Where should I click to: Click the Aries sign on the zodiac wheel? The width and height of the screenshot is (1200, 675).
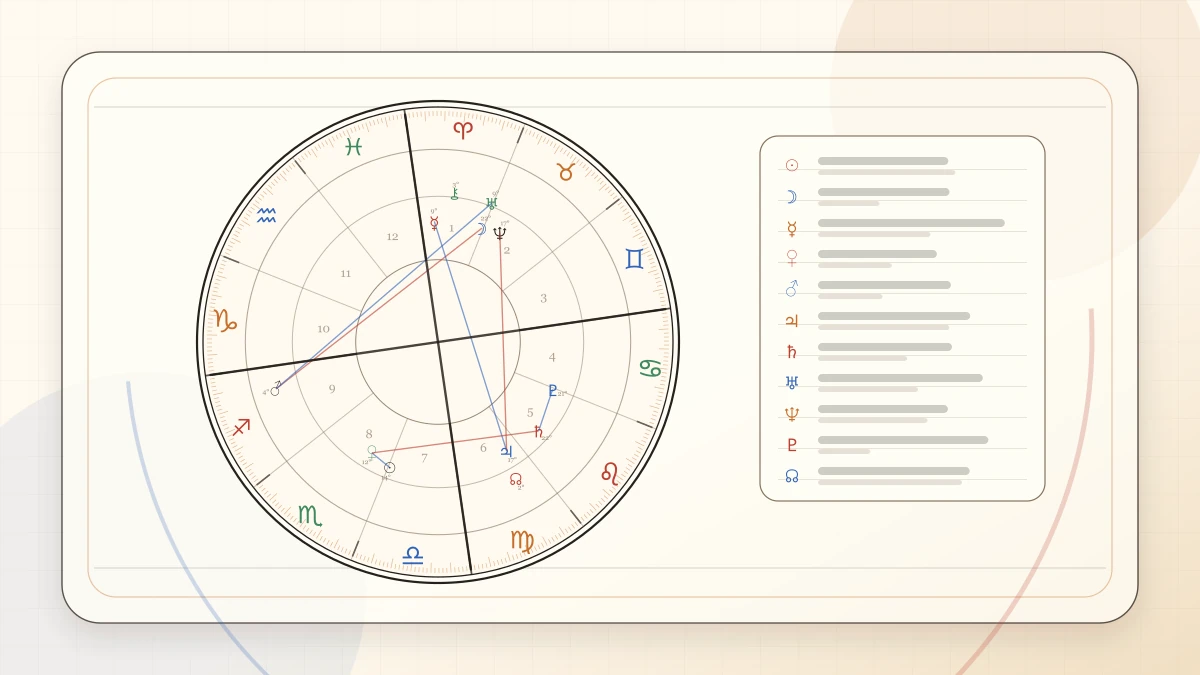[462, 129]
